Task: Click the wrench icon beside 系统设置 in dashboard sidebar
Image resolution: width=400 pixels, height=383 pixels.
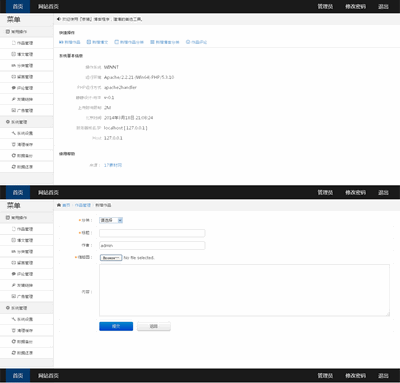Action: click(14, 133)
